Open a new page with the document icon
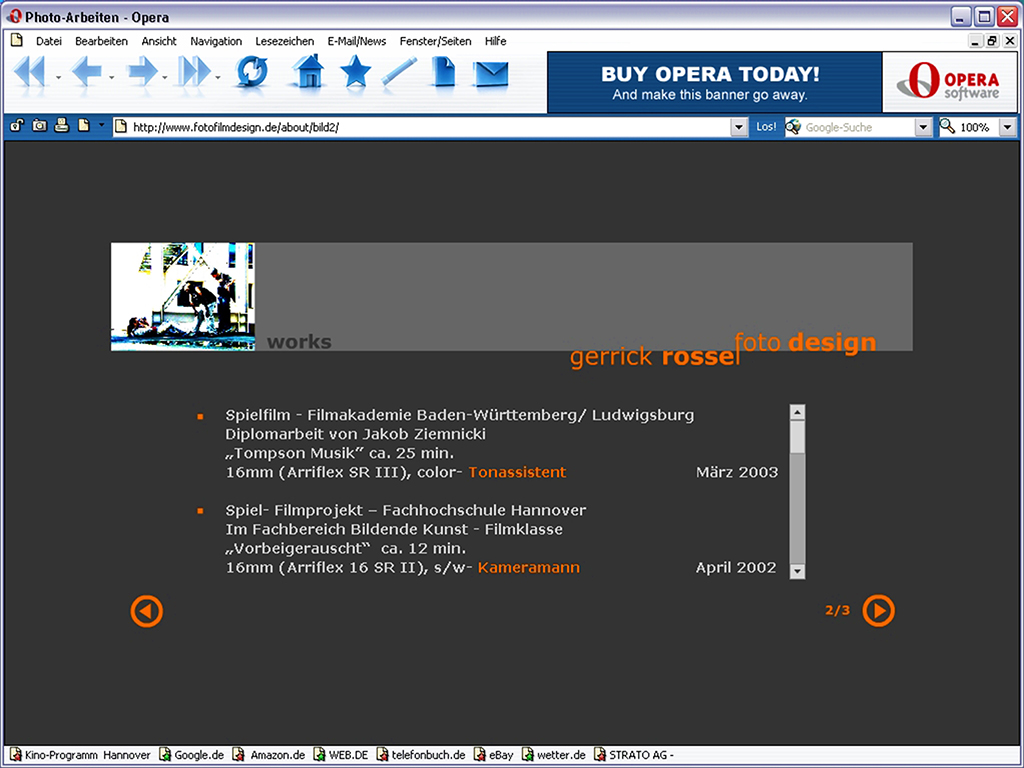Viewport: 1024px width, 768px height. [443, 71]
